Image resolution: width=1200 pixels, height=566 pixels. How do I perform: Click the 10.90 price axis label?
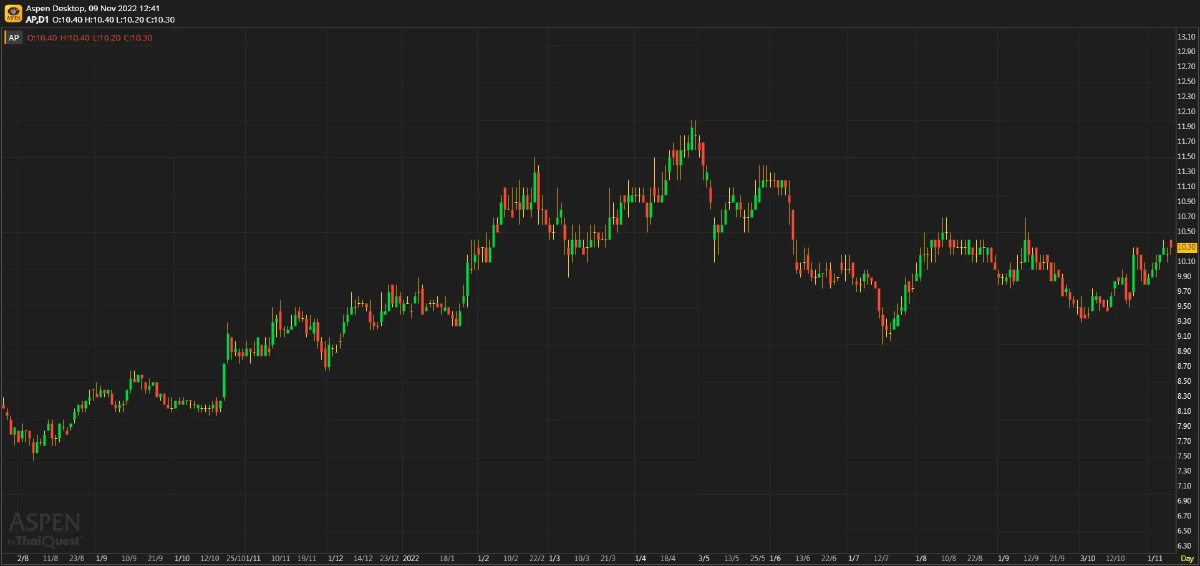1187,201
